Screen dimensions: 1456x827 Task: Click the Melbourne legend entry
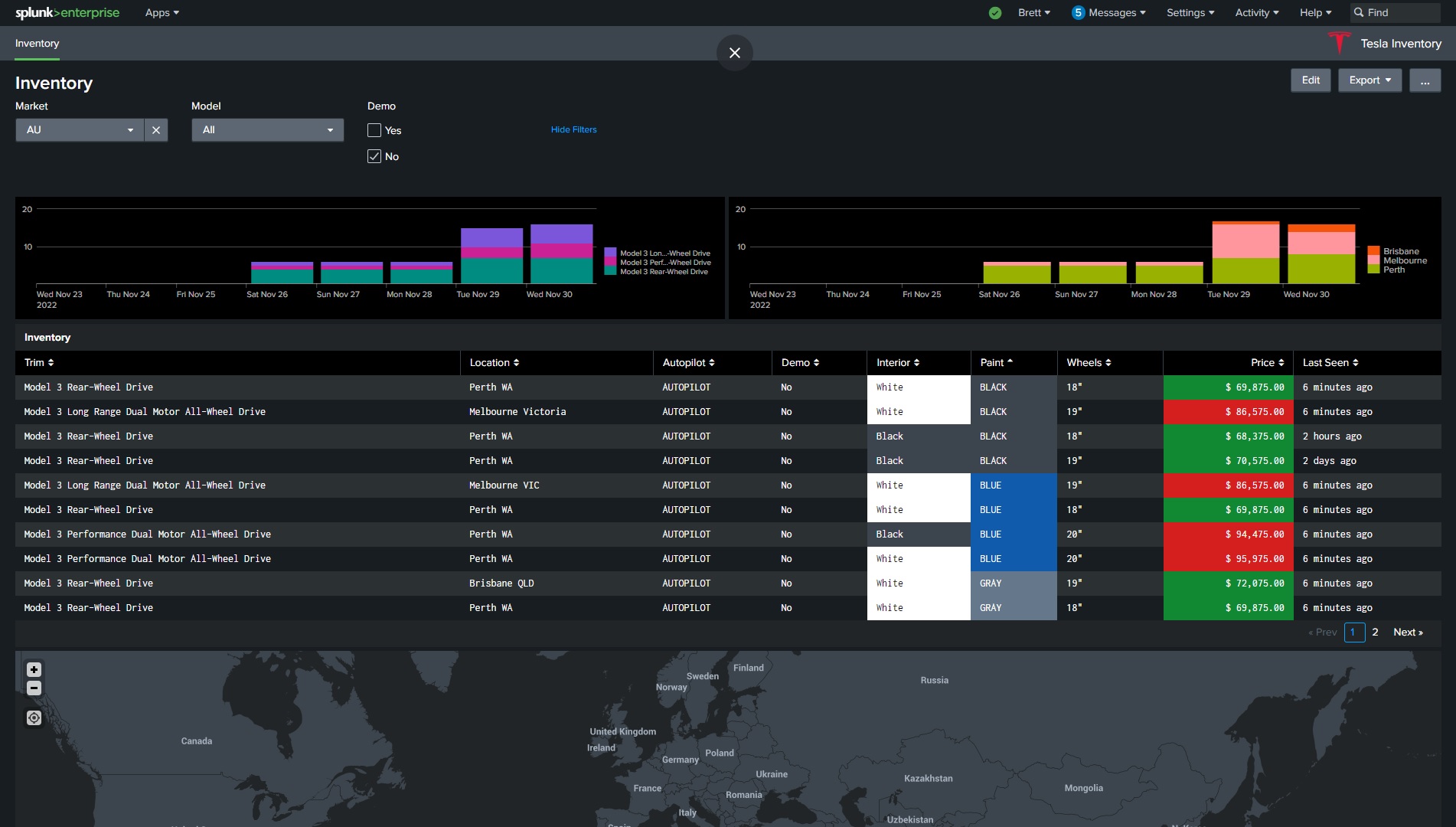coord(1405,261)
